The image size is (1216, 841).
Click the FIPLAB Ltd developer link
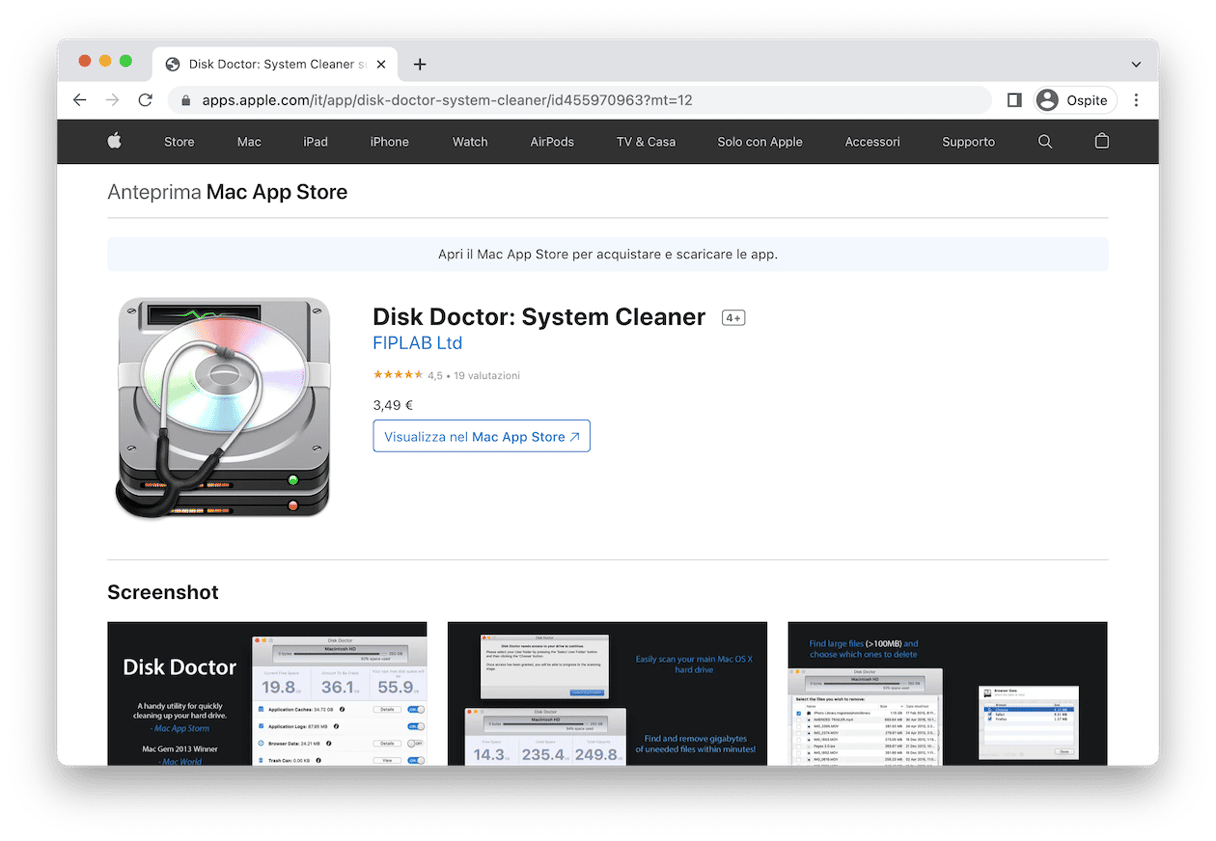point(417,343)
